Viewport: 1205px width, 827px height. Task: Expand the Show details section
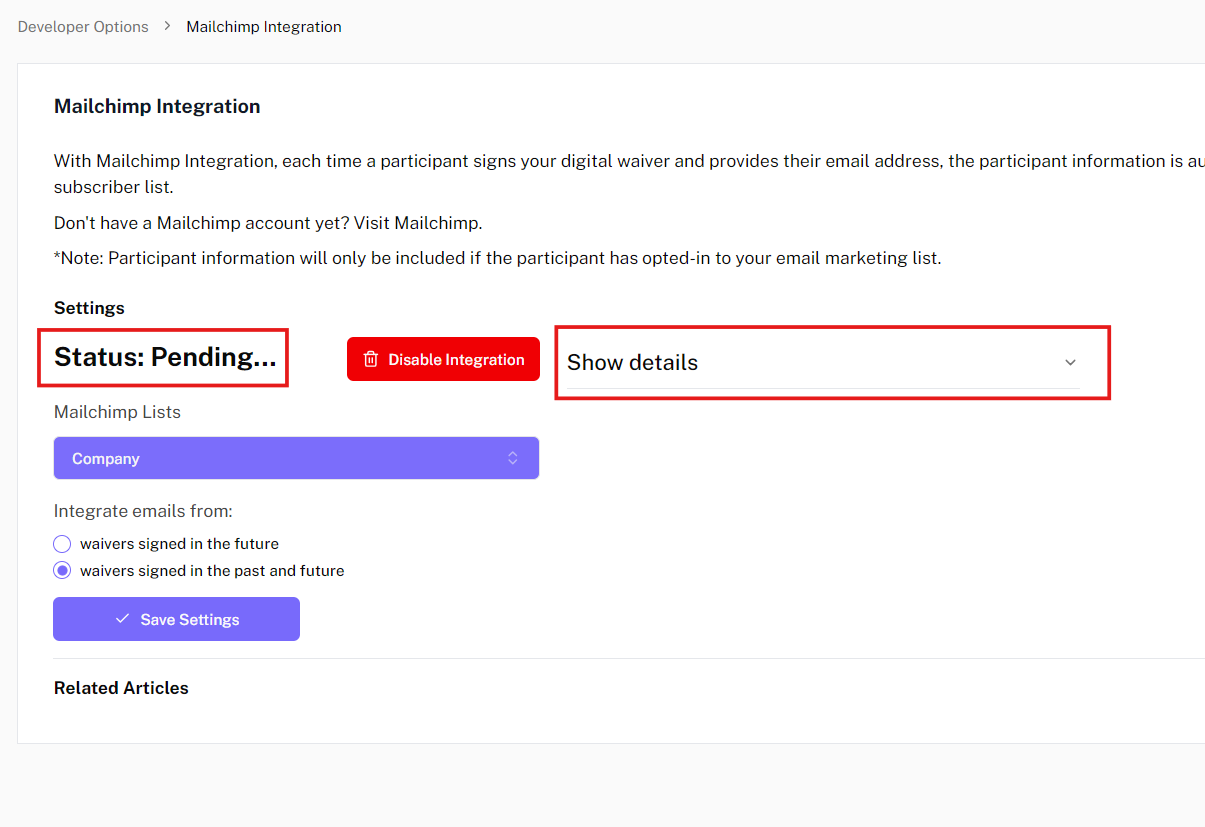pos(632,363)
